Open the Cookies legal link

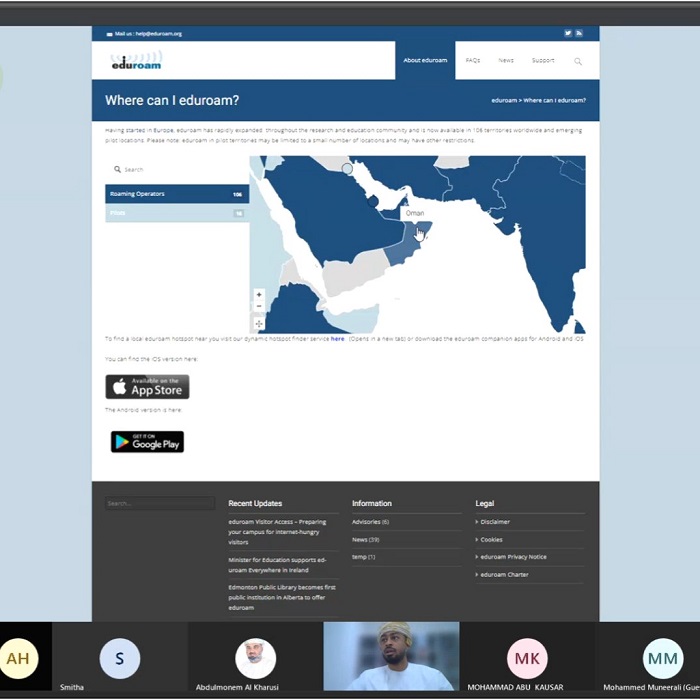pyautogui.click(x=491, y=540)
